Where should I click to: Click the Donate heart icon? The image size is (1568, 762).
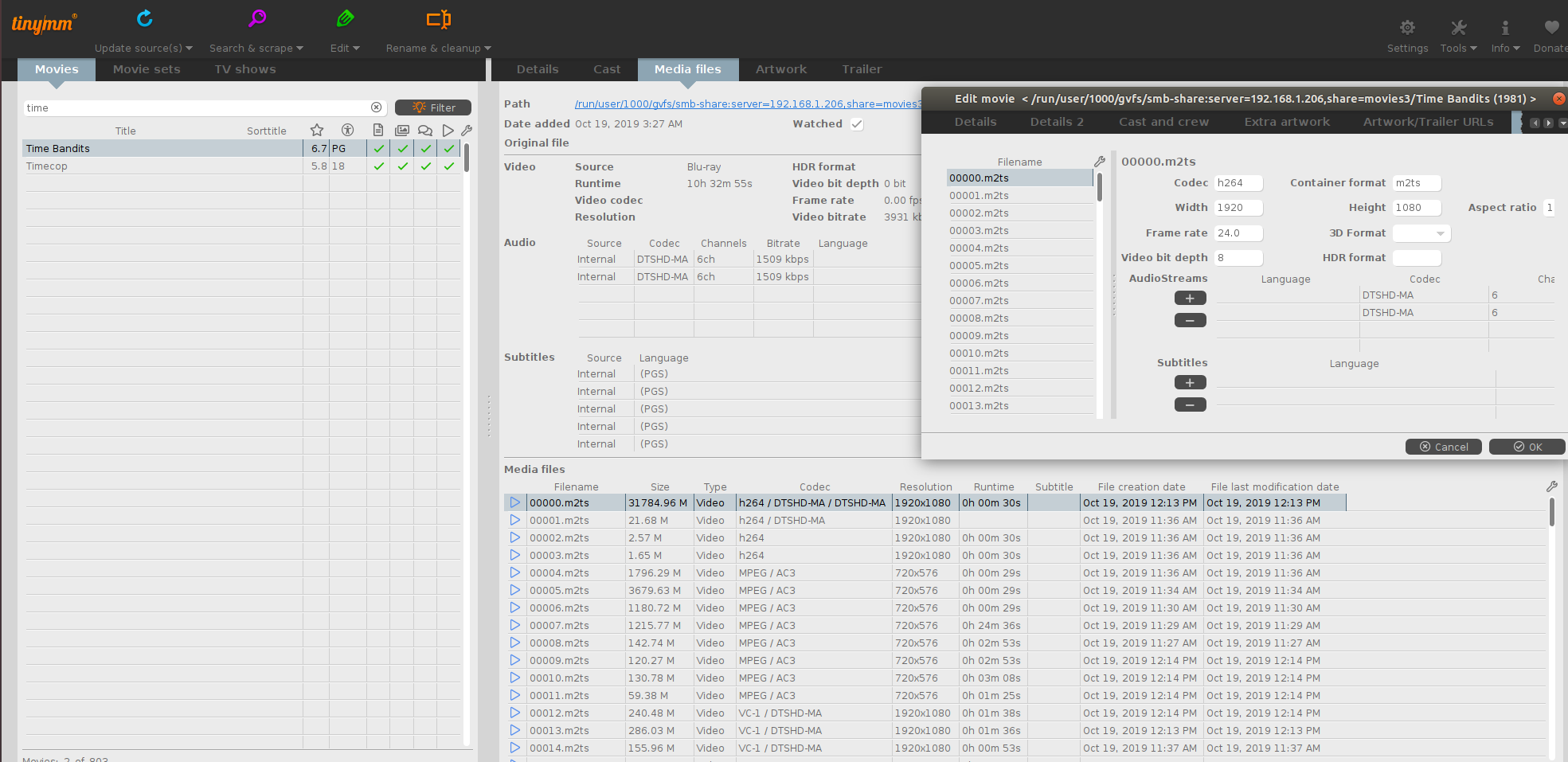1551,27
